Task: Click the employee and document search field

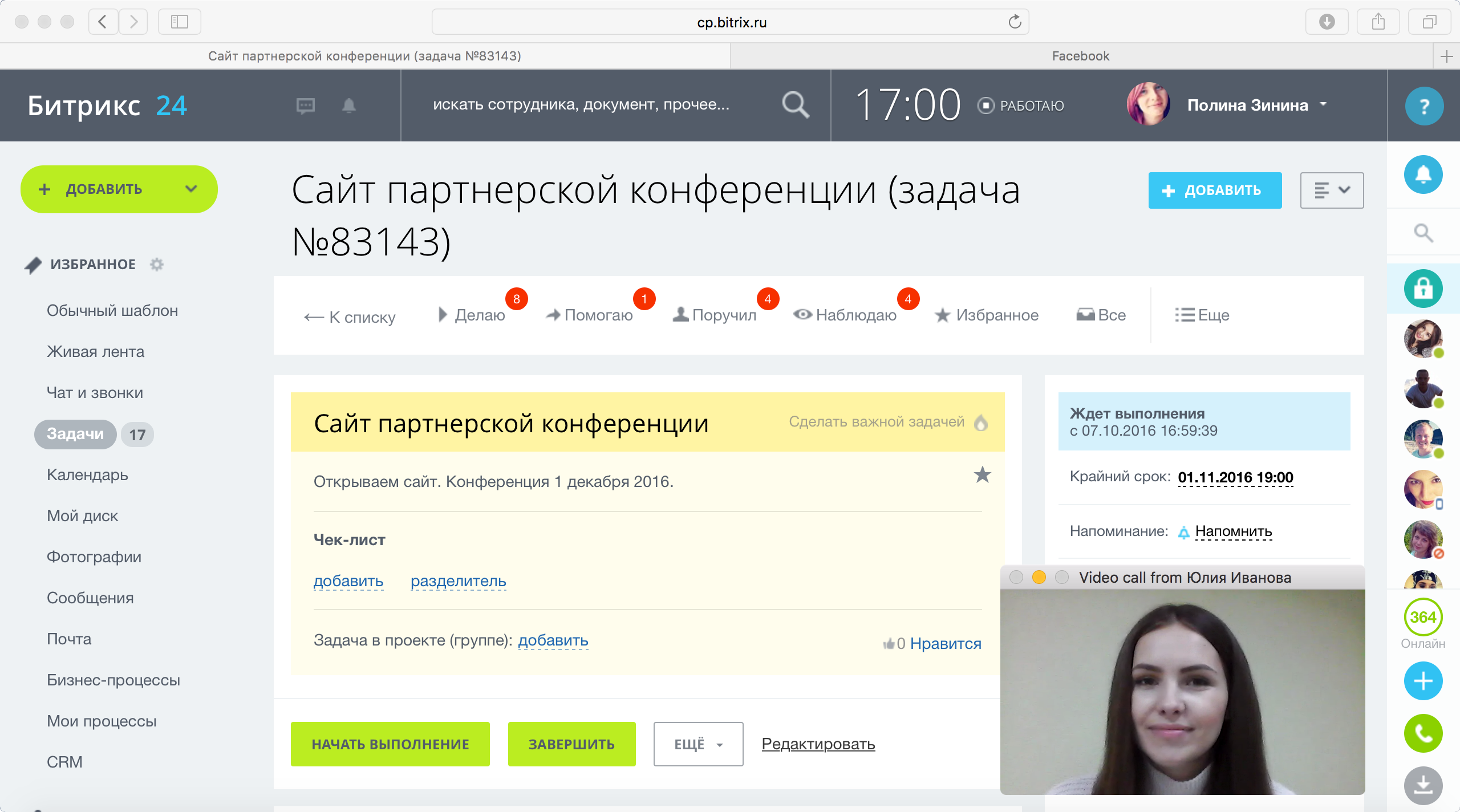Action: [x=581, y=105]
